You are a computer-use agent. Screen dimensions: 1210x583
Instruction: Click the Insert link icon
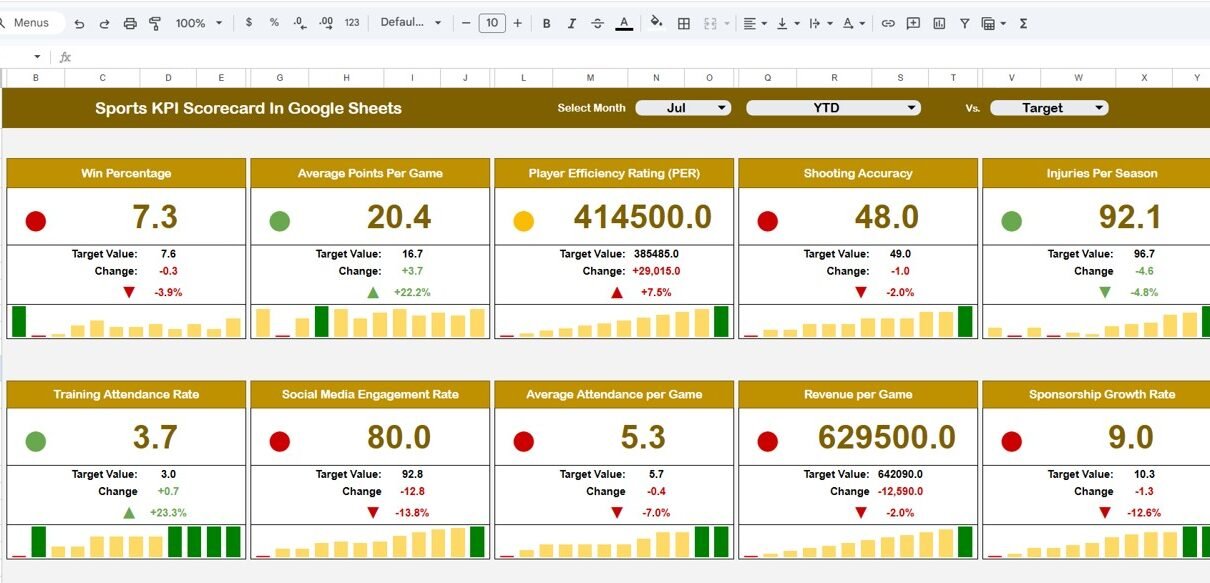point(887,23)
